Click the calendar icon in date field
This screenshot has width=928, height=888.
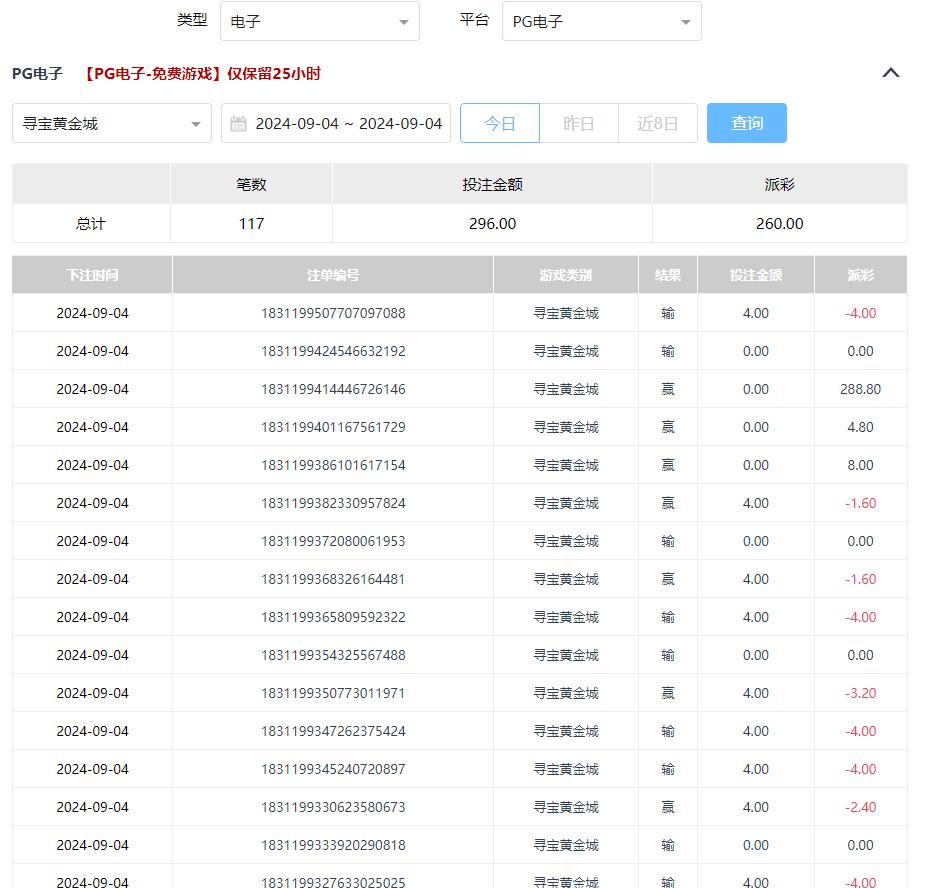pos(238,124)
